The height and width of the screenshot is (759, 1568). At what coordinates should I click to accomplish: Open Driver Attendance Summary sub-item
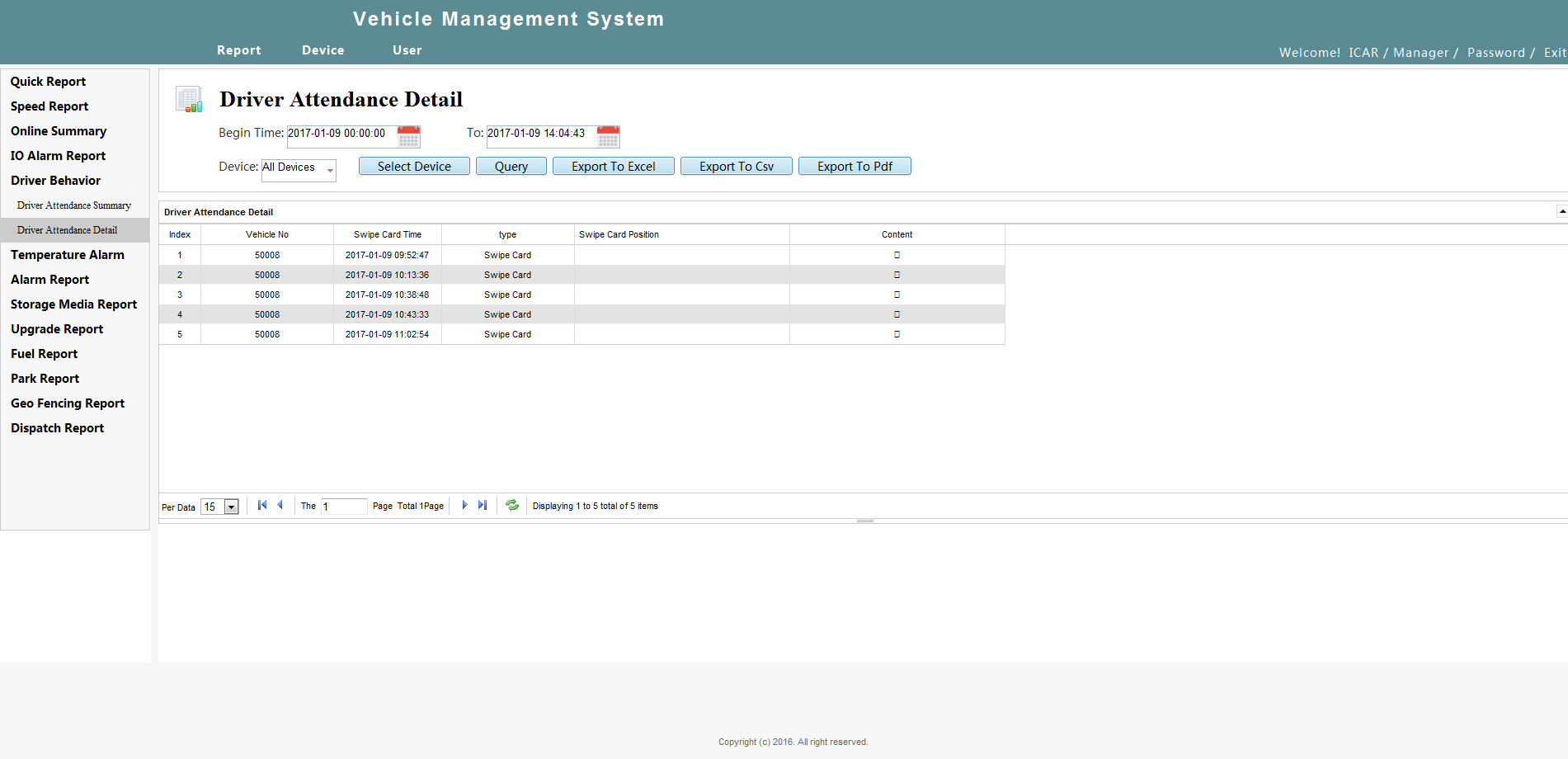coord(74,205)
